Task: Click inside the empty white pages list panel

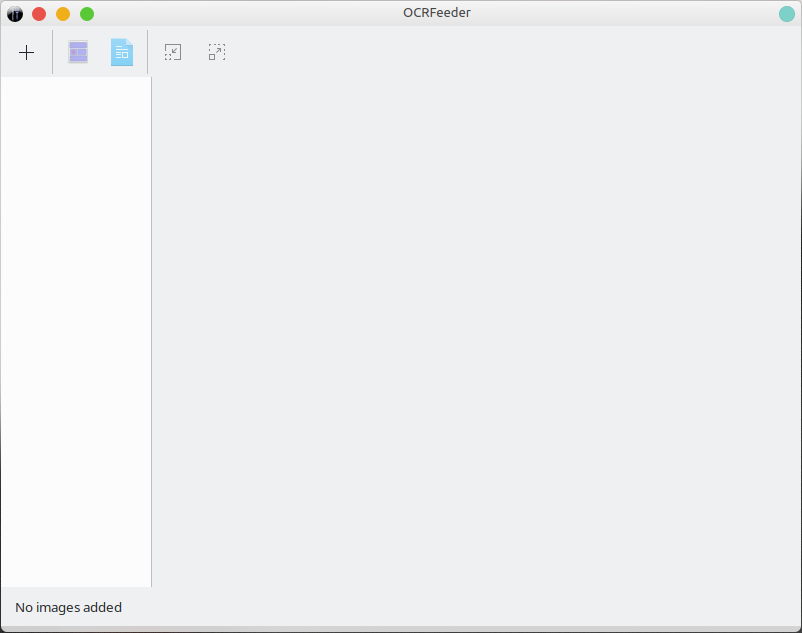Action: [75, 330]
